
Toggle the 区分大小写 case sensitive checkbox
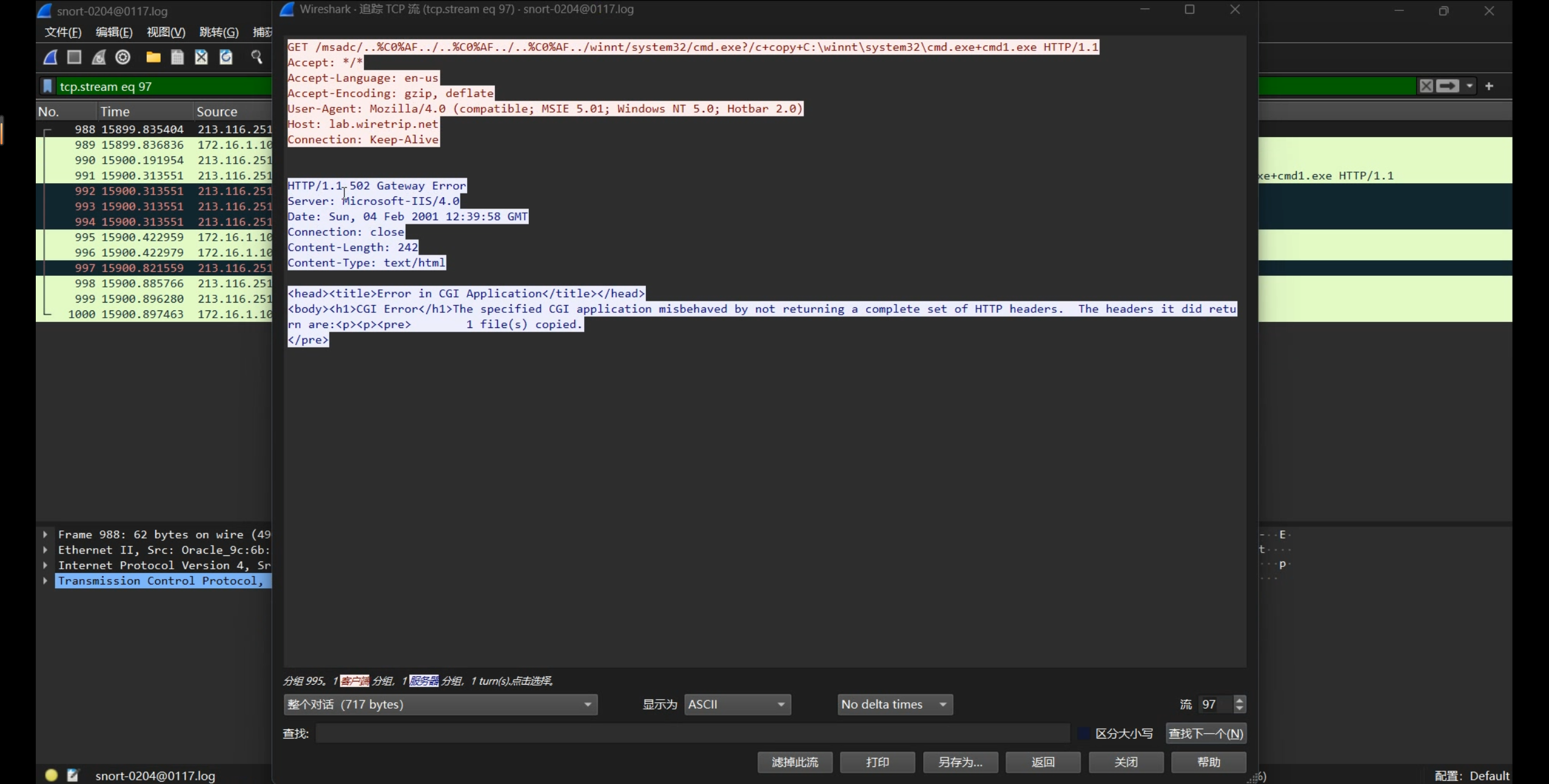click(1083, 734)
